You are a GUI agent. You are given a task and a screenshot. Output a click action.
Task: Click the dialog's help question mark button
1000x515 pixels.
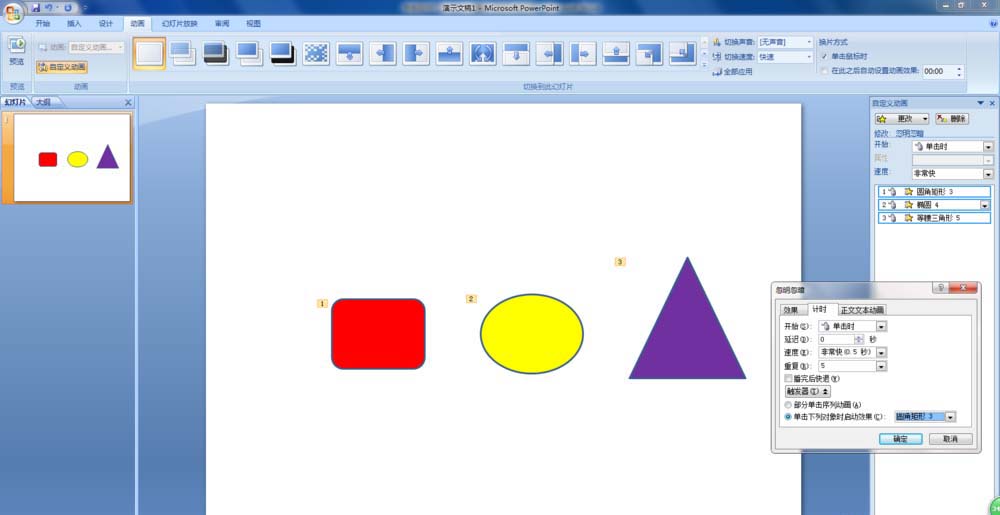point(940,289)
